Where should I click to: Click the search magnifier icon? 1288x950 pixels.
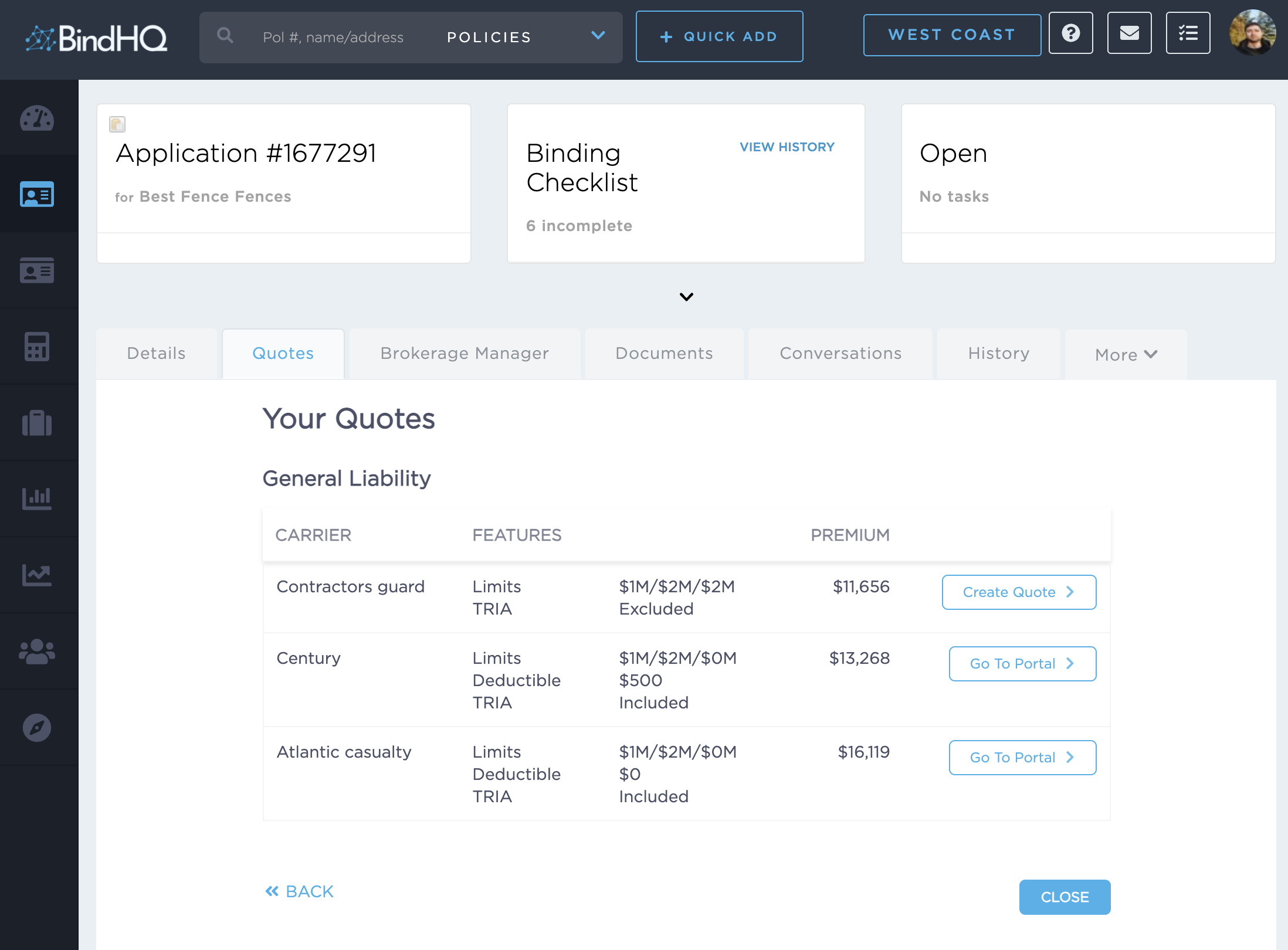tap(225, 36)
